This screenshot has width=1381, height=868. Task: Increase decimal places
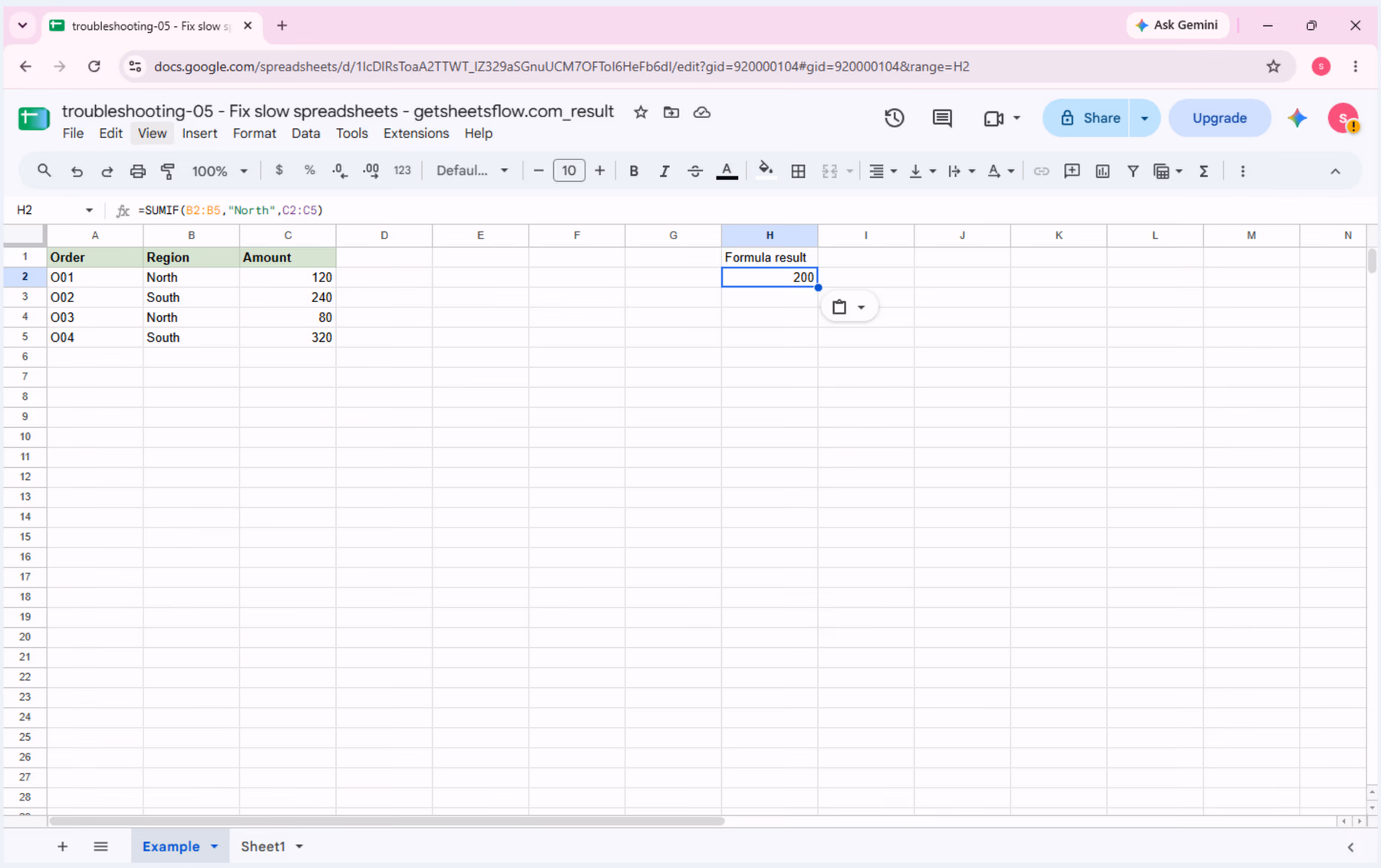(371, 170)
